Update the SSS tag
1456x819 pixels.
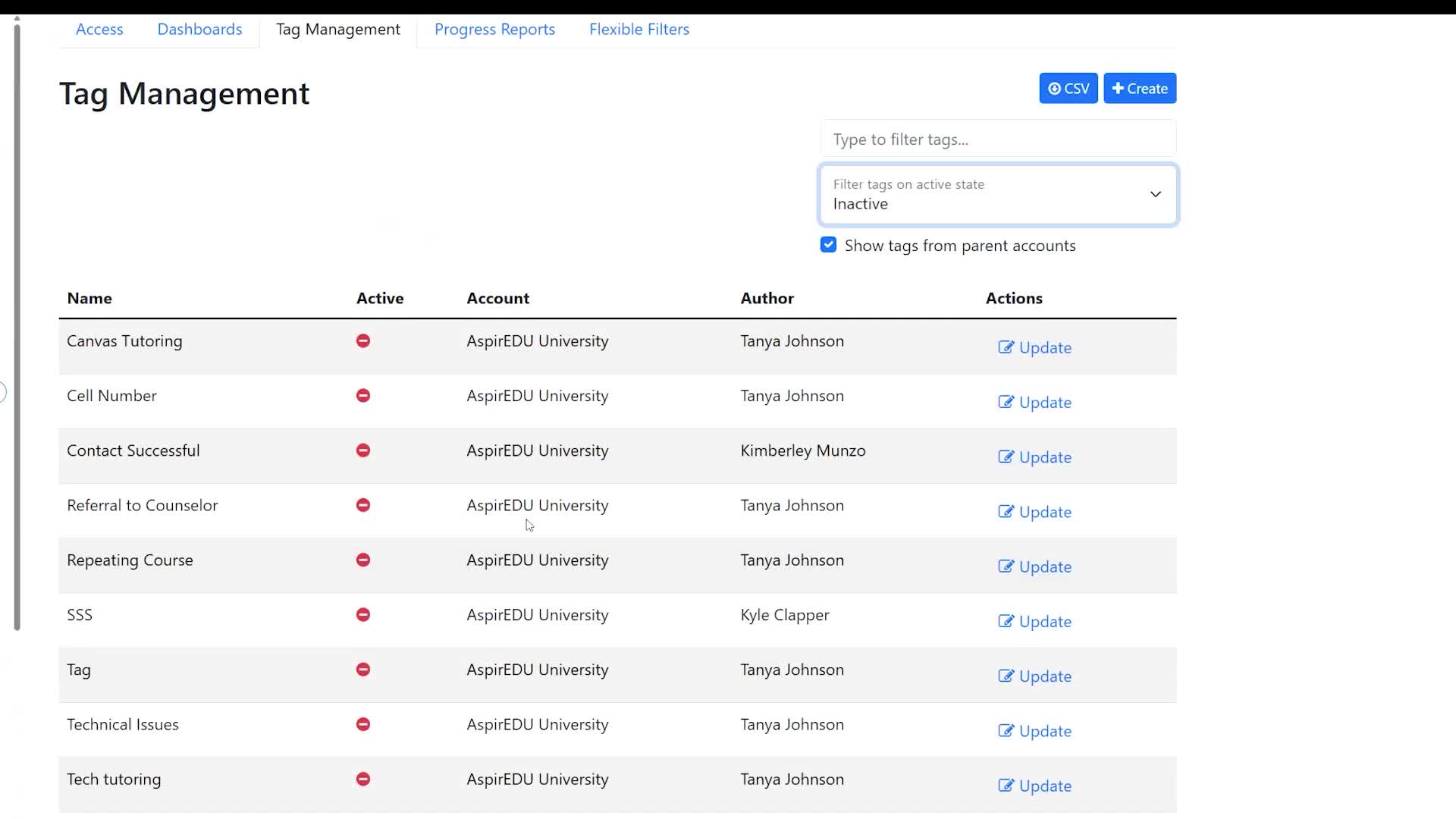coord(1034,621)
